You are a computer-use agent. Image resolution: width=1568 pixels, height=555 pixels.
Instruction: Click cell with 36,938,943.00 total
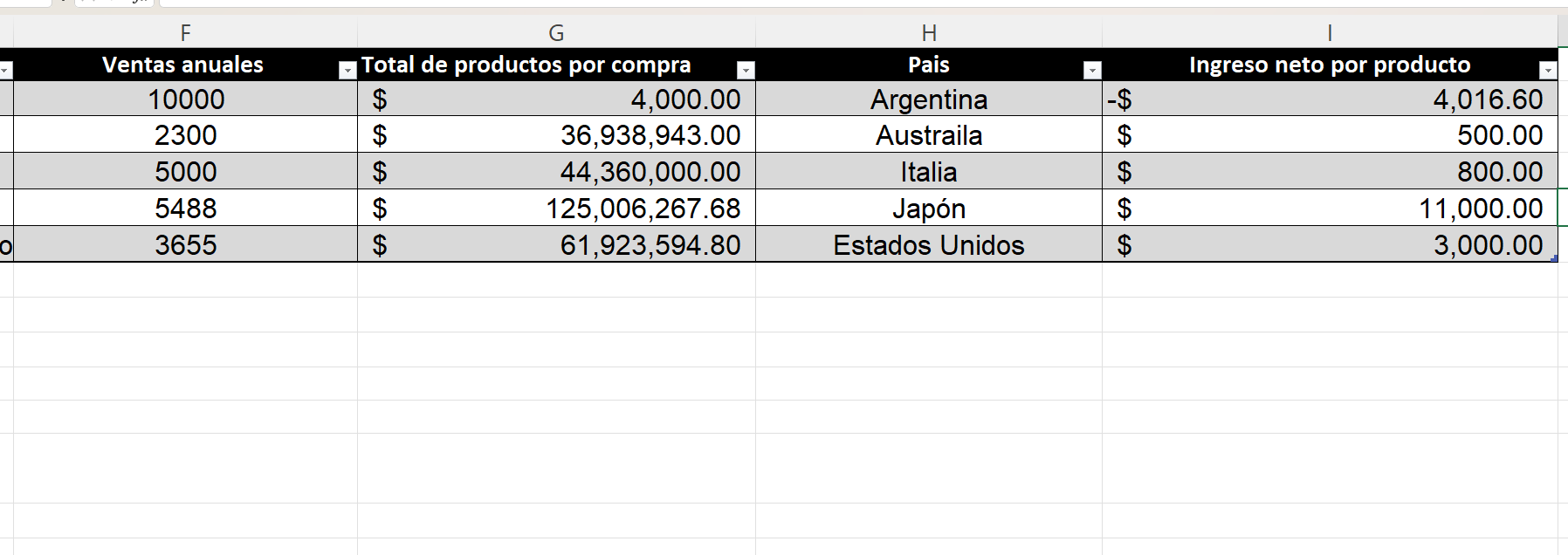click(556, 135)
